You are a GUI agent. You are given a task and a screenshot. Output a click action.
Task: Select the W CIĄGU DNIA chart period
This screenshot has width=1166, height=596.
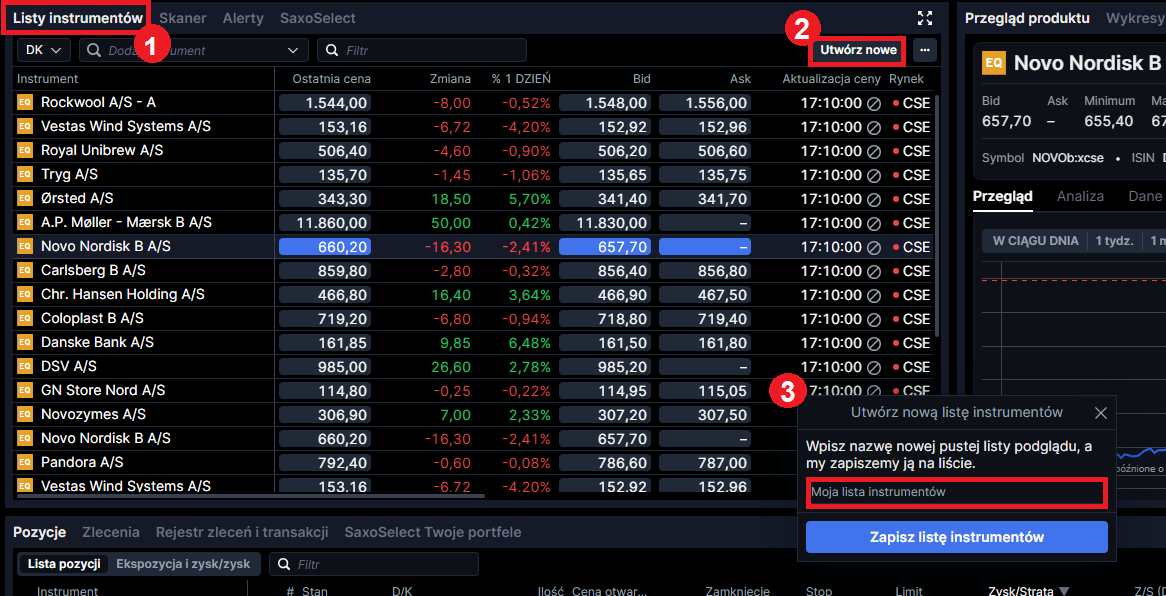(1035, 240)
